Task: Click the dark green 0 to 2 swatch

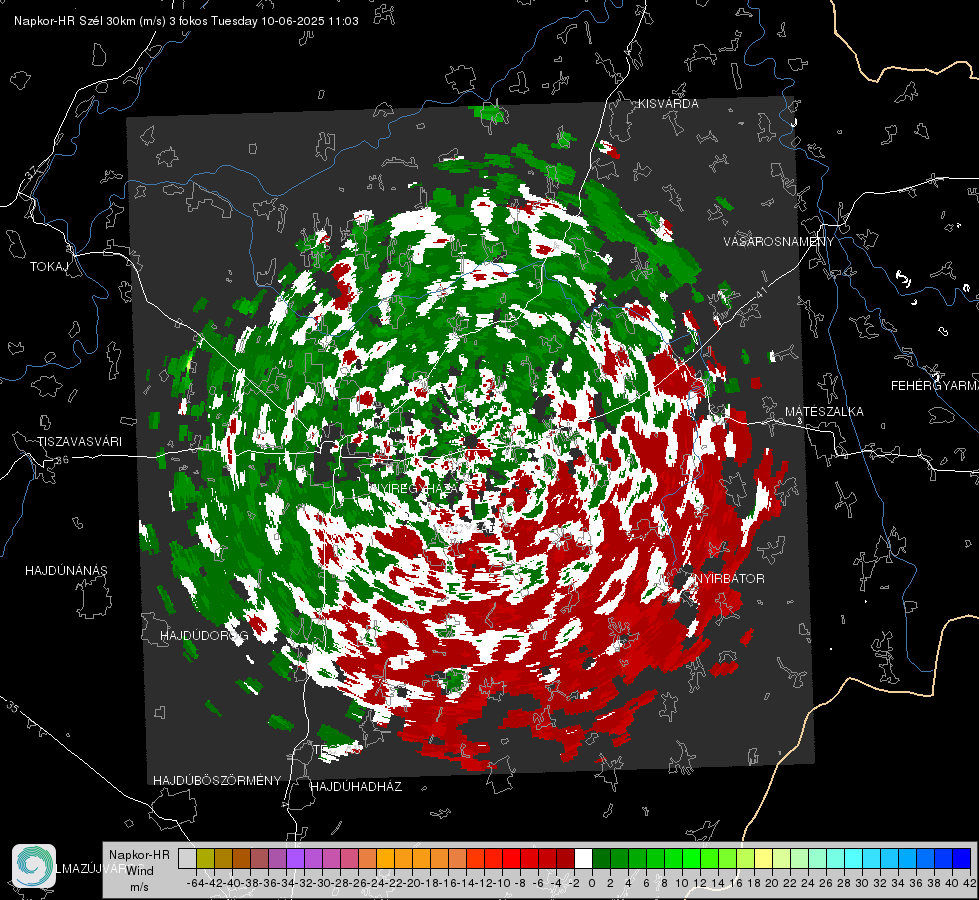Action: (601, 858)
